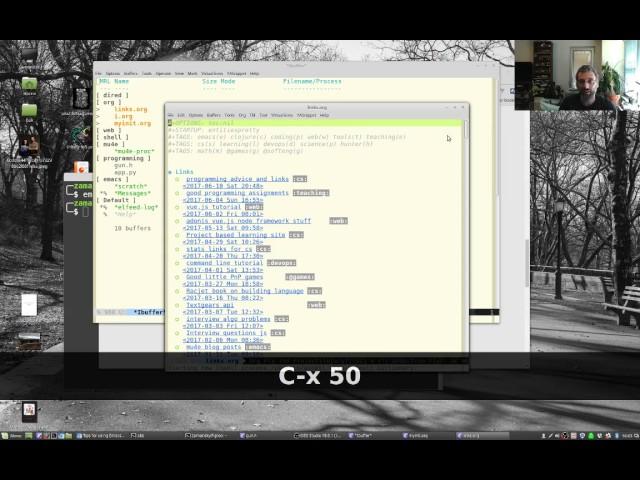Select i.org buffer in Ibuffer list

(123, 116)
